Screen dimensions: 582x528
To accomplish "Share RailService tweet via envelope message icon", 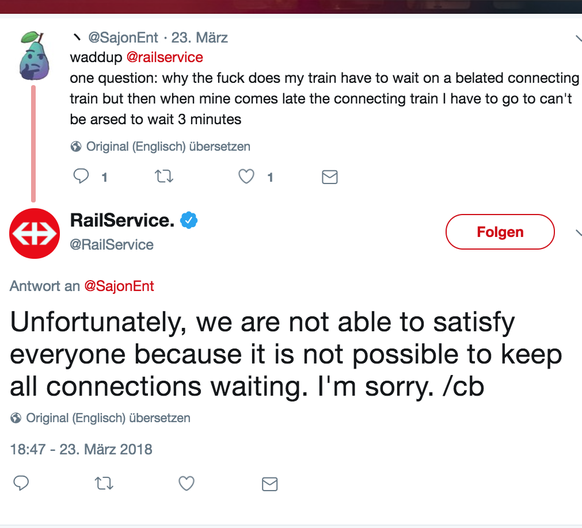I will point(269,484).
